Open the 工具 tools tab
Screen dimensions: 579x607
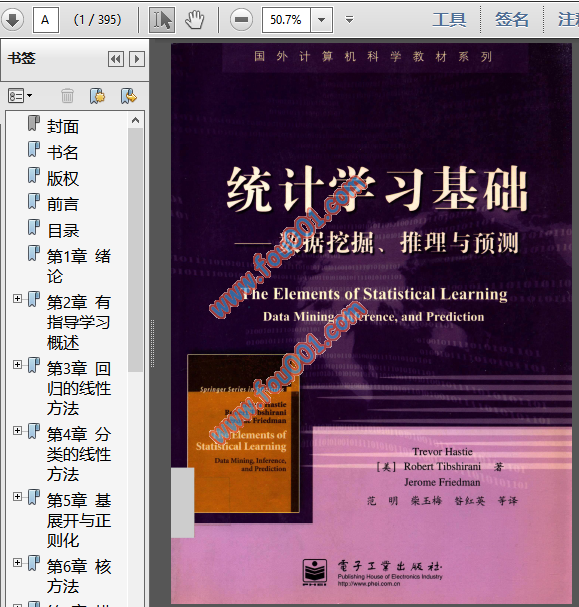pos(449,19)
